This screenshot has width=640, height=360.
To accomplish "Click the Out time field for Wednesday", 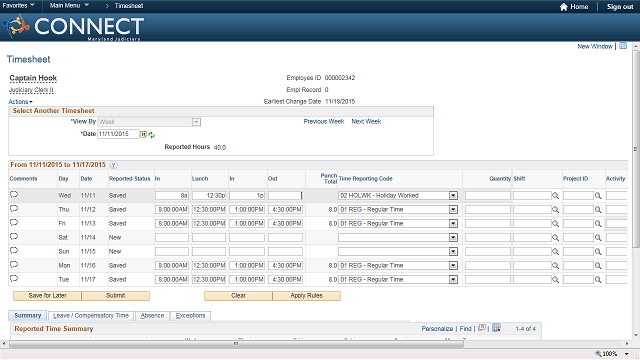I will click(285, 196).
